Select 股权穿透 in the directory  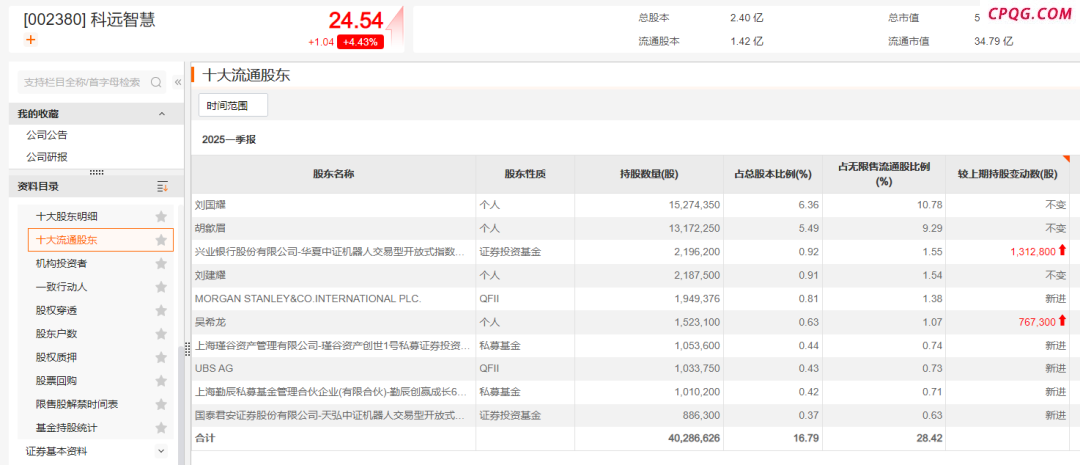(x=56, y=310)
